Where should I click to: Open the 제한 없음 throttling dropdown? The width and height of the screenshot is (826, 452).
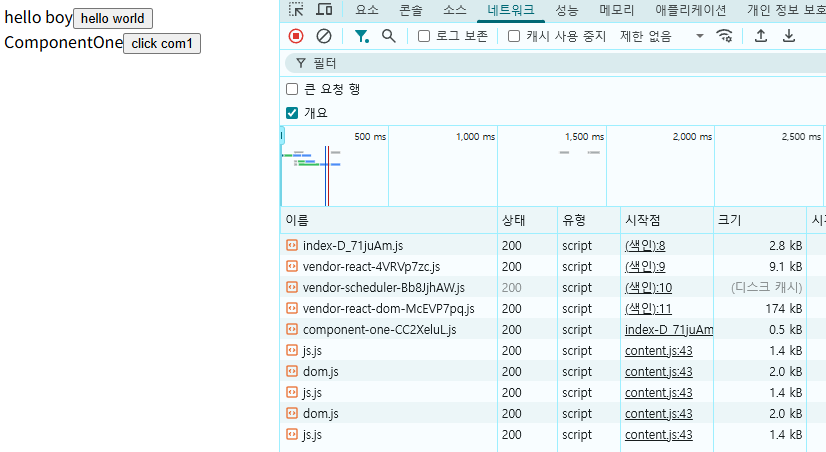point(662,36)
